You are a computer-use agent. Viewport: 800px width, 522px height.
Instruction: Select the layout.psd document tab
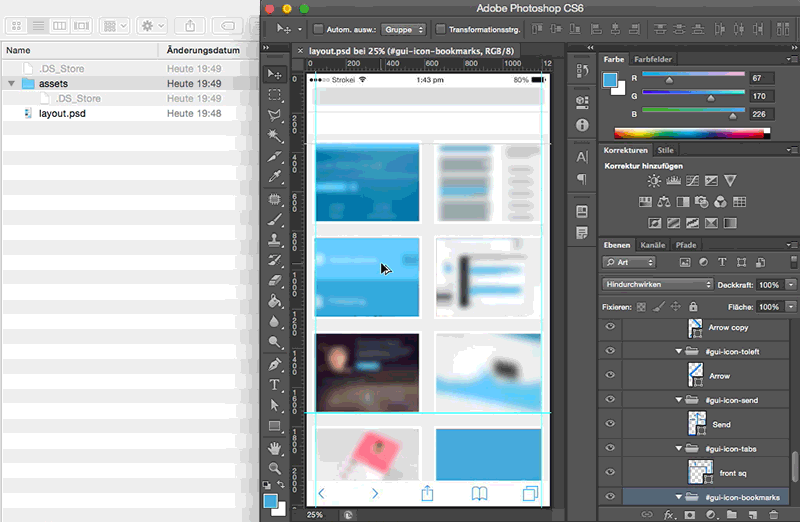[411, 51]
